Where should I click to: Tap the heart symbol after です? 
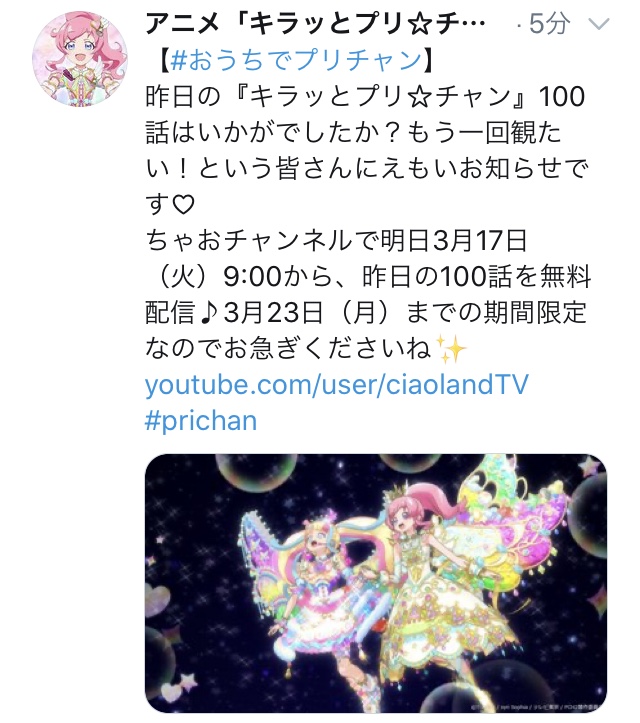[x=183, y=204]
